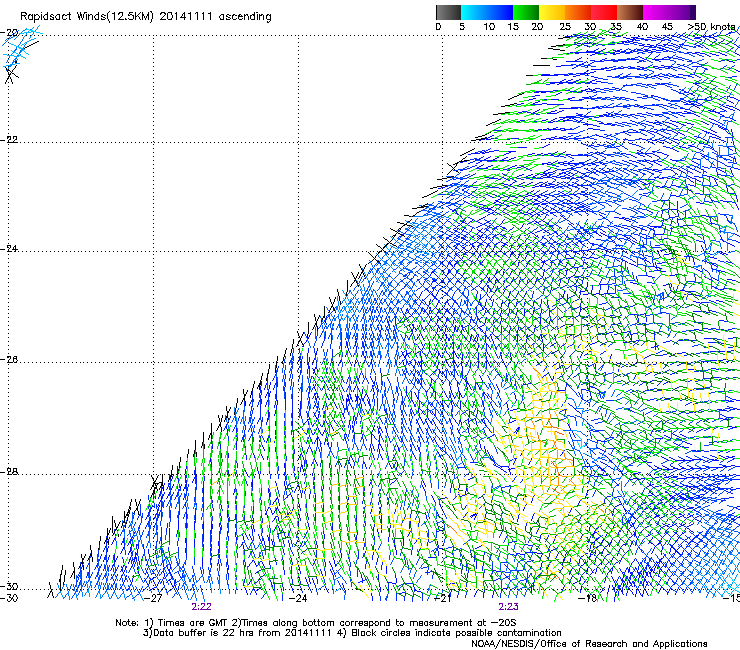Click the gray 0-5 knots legend swatch

[x=448, y=12]
